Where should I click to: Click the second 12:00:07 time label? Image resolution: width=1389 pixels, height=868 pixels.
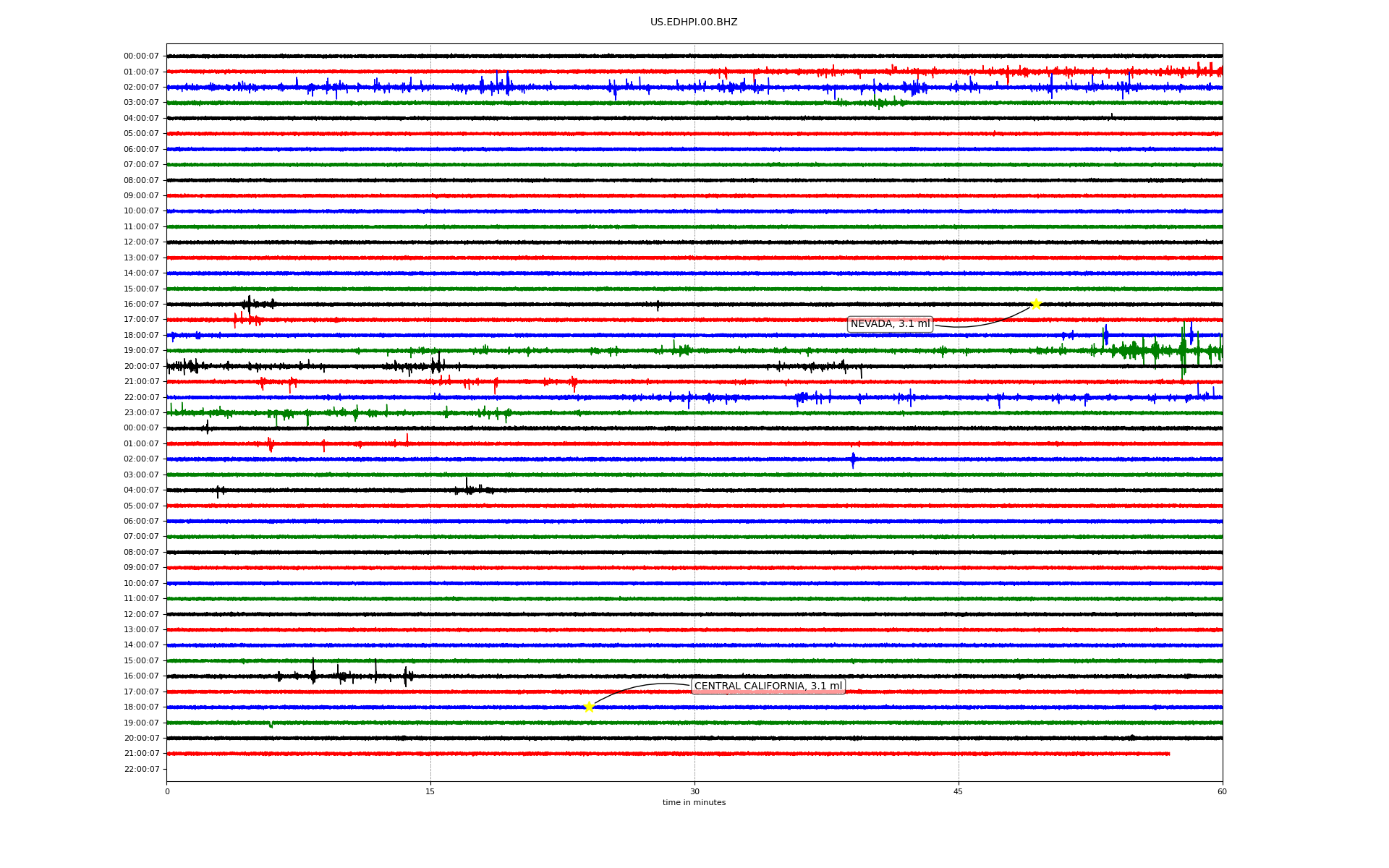click(x=141, y=614)
